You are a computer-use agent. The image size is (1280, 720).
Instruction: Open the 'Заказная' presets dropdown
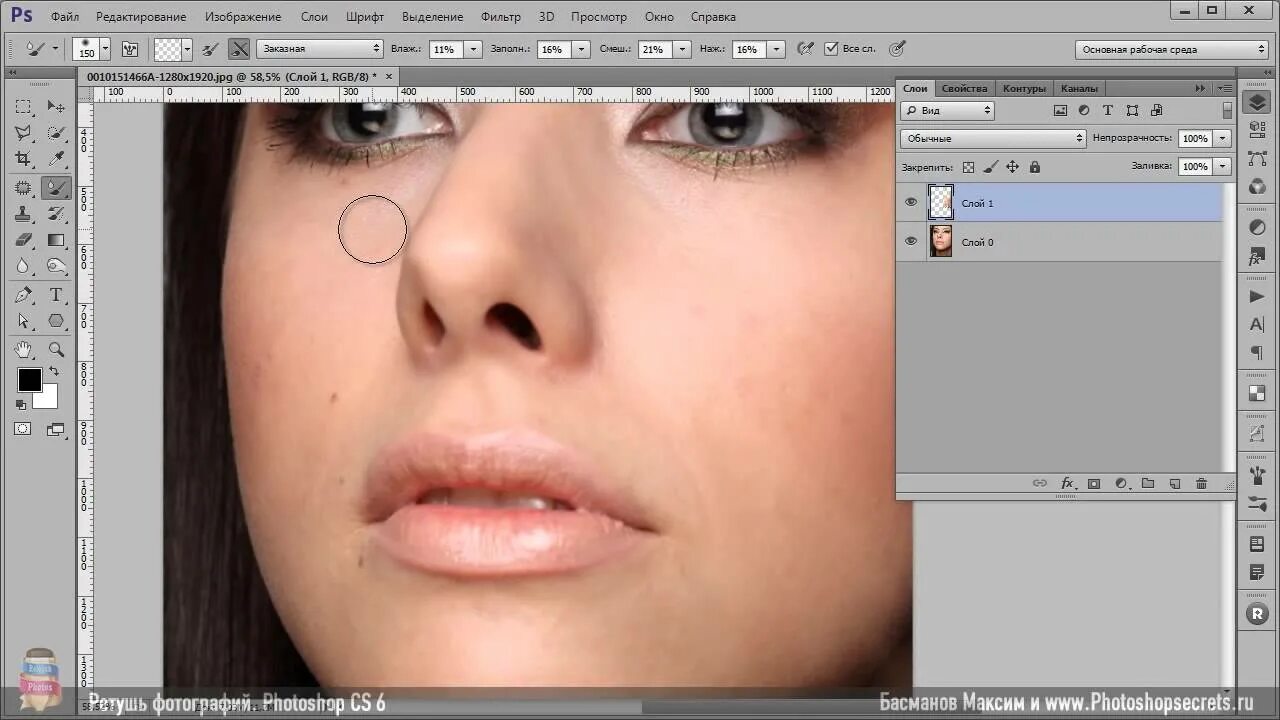click(x=320, y=49)
